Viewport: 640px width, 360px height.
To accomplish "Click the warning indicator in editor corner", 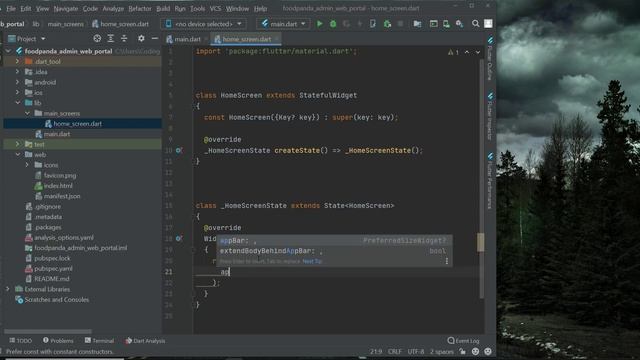I will pyautogui.click(x=453, y=52).
